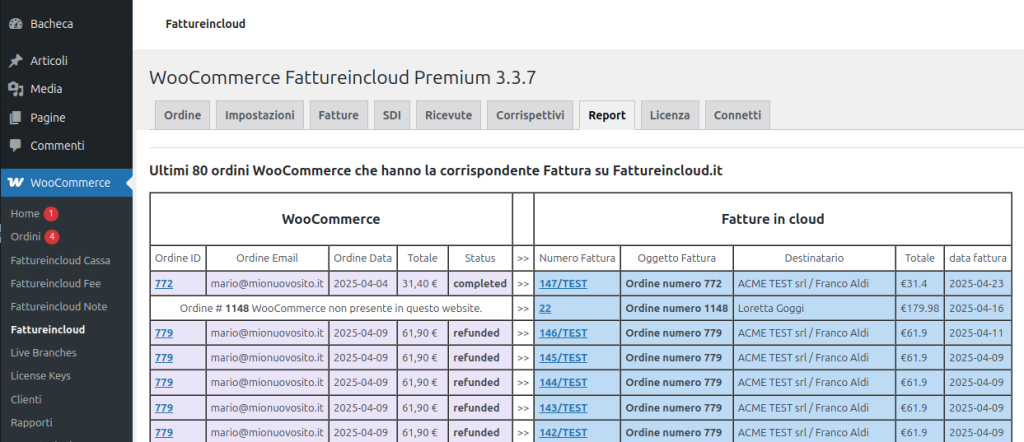The height and width of the screenshot is (442, 1024).
Task: Click the 2025-04-11 invoice date
Action: click(x=978, y=333)
